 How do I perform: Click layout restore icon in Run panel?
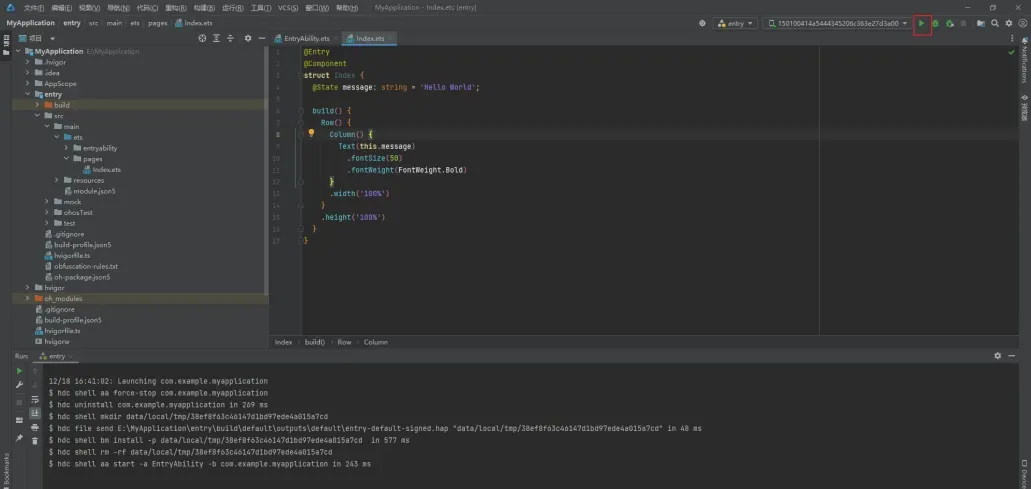pyautogui.click(x=19, y=420)
